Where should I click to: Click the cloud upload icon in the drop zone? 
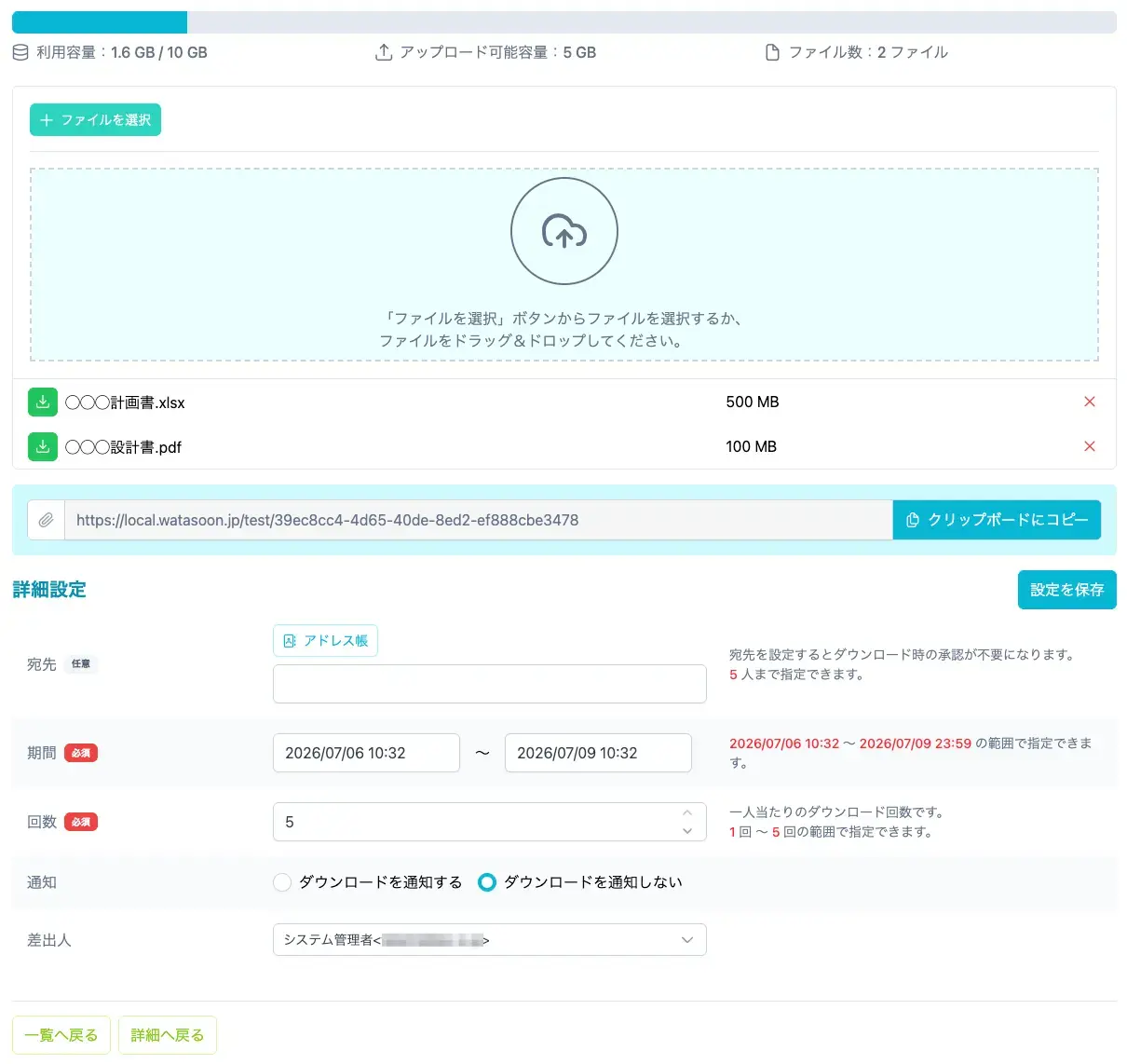click(x=564, y=231)
